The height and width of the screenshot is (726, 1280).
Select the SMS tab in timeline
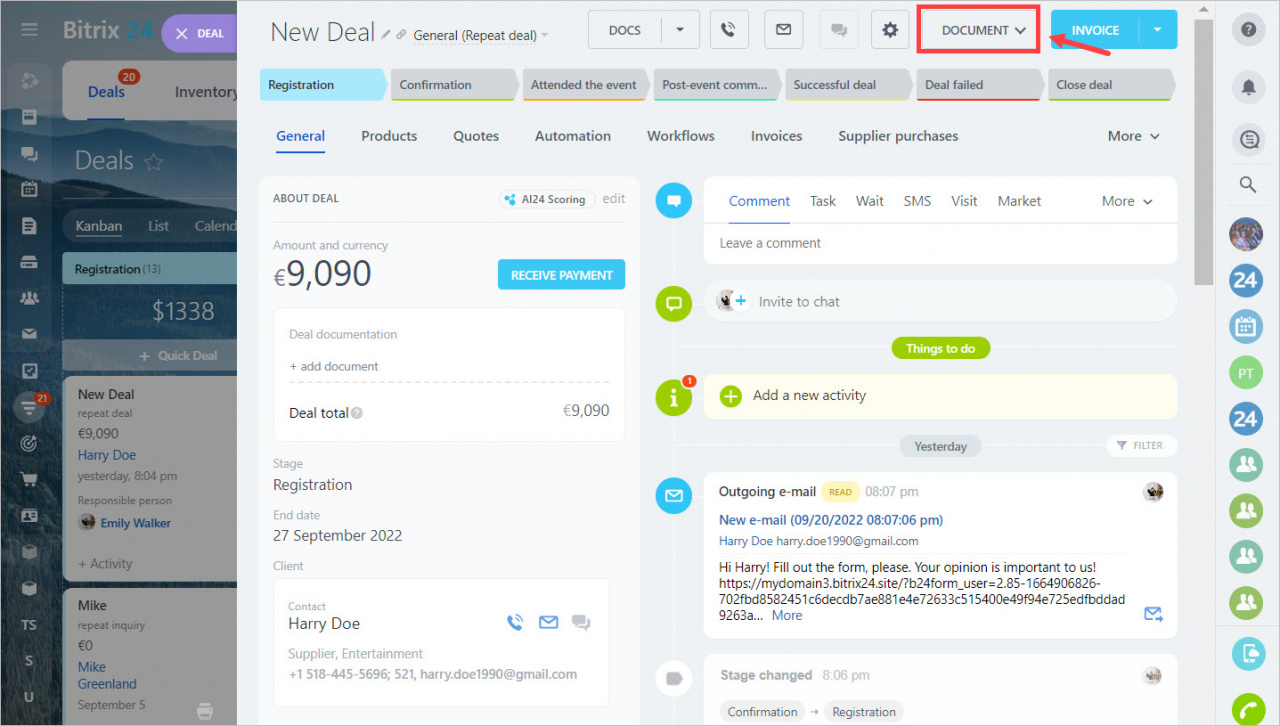(917, 201)
